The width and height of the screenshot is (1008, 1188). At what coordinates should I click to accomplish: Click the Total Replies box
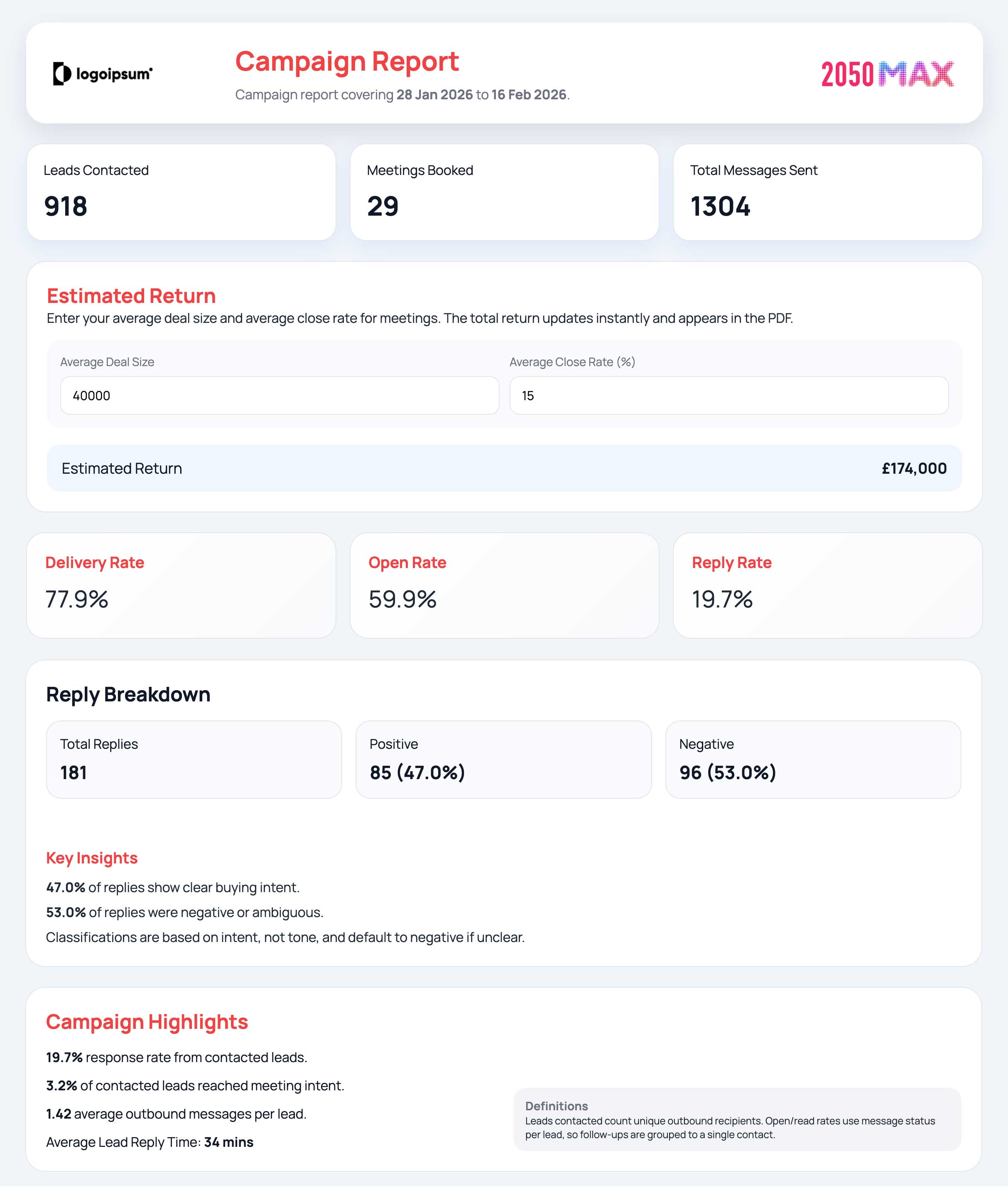(x=194, y=759)
